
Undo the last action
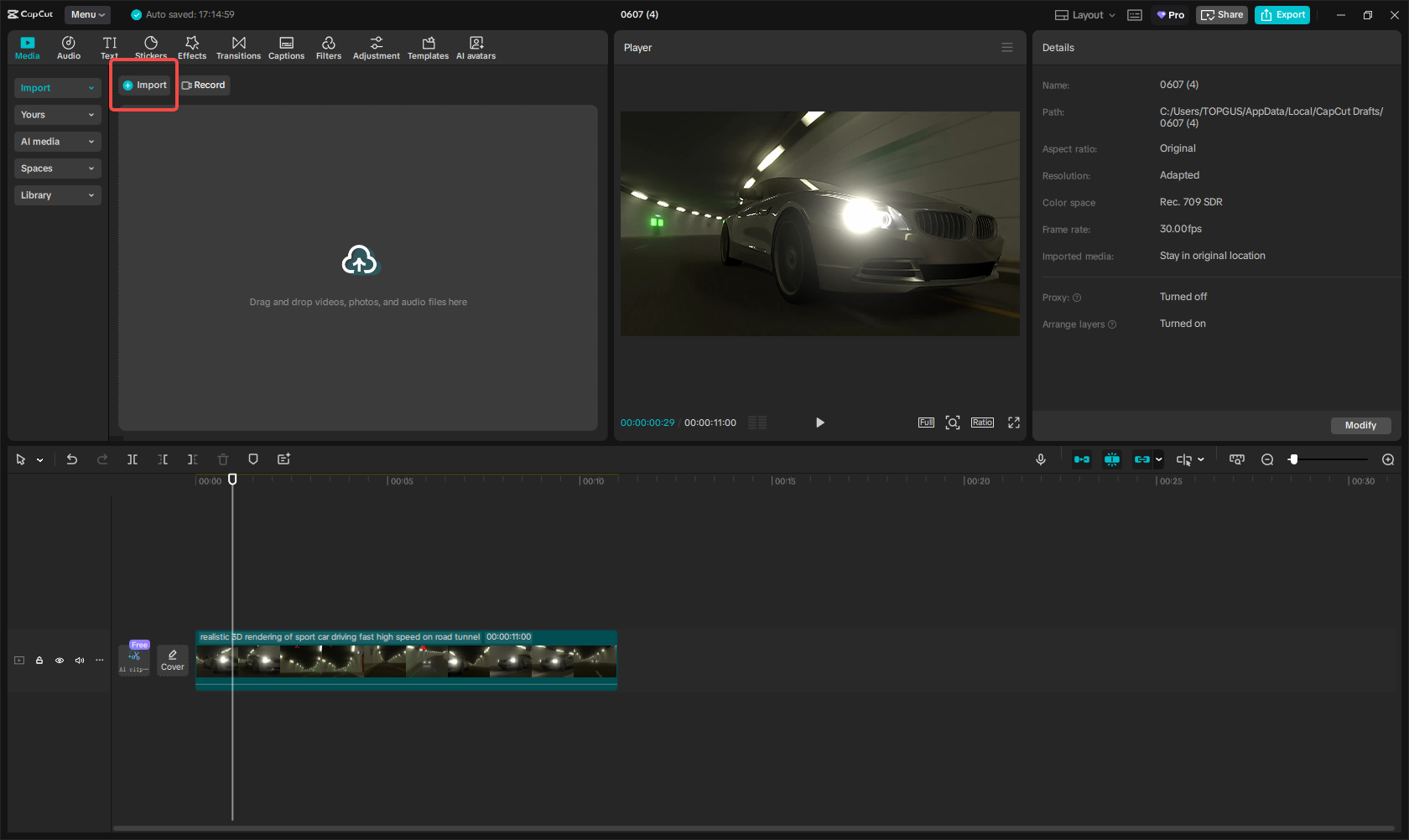pos(71,459)
